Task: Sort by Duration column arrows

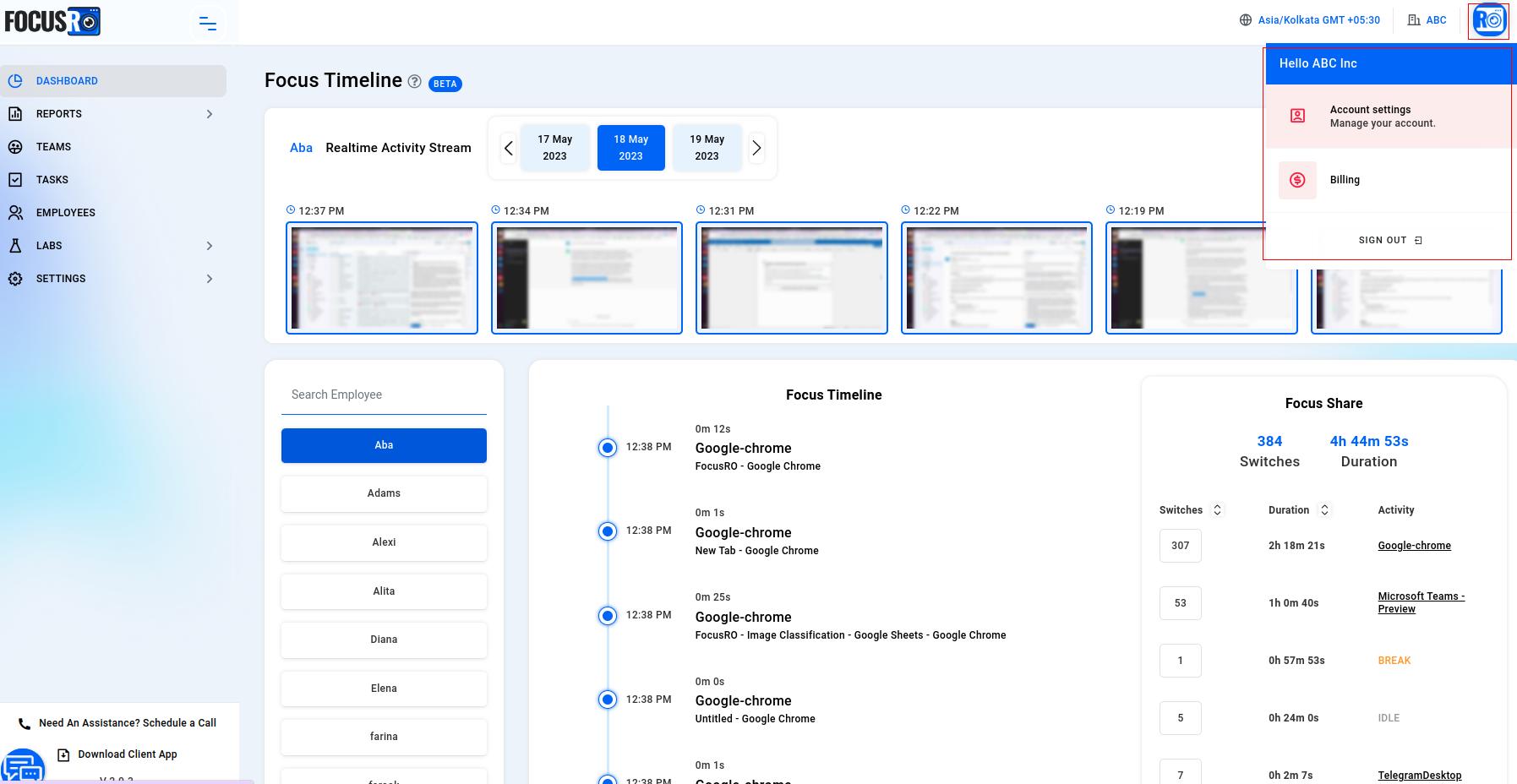Action: (x=1324, y=510)
